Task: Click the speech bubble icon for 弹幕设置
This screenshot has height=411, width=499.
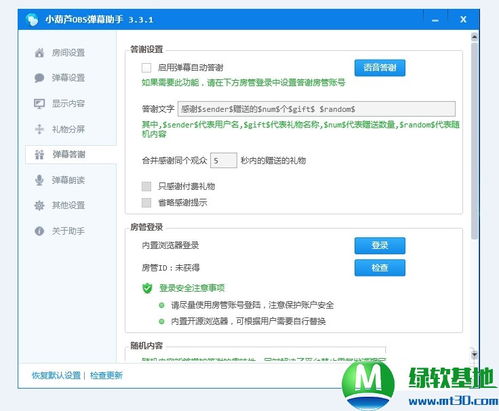Action: tap(39, 78)
